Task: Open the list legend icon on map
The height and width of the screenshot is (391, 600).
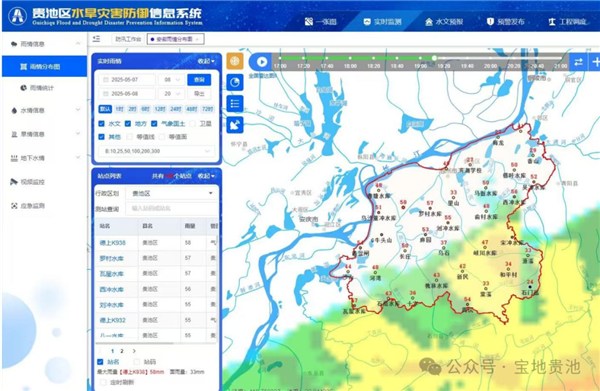Action: point(235,103)
